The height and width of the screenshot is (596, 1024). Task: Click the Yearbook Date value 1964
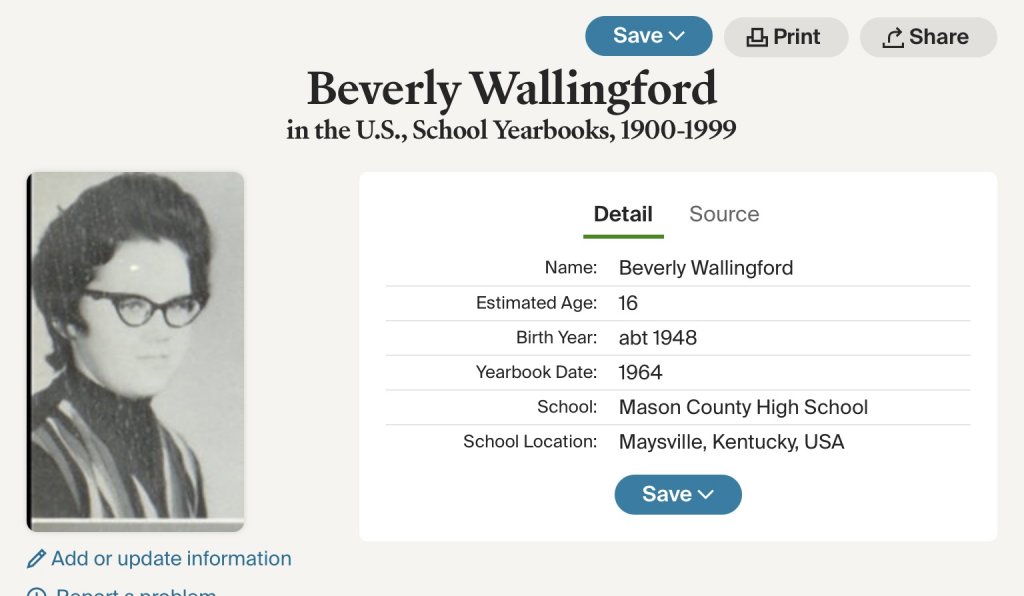click(x=640, y=372)
